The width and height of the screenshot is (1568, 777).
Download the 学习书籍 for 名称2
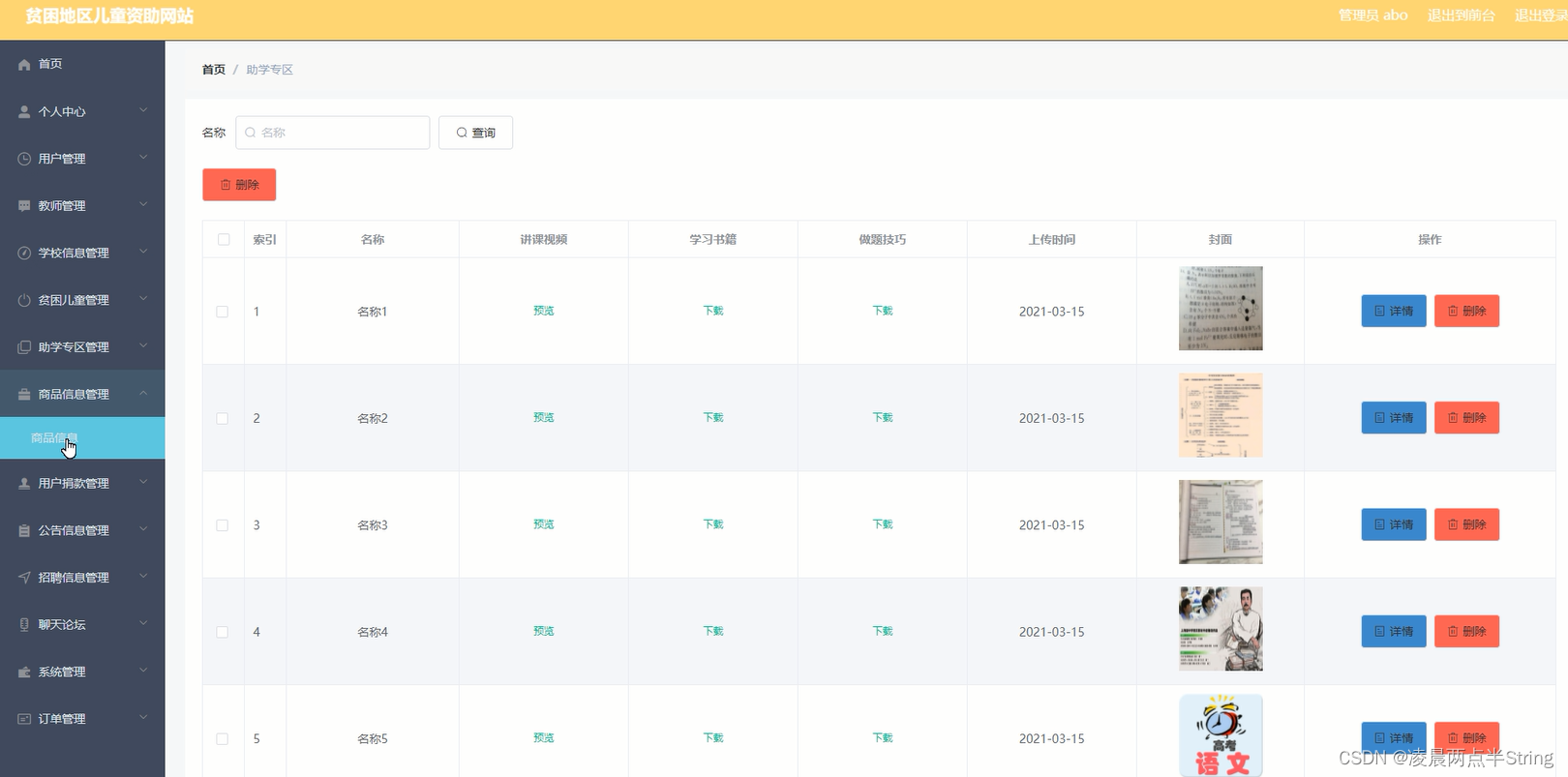point(713,418)
